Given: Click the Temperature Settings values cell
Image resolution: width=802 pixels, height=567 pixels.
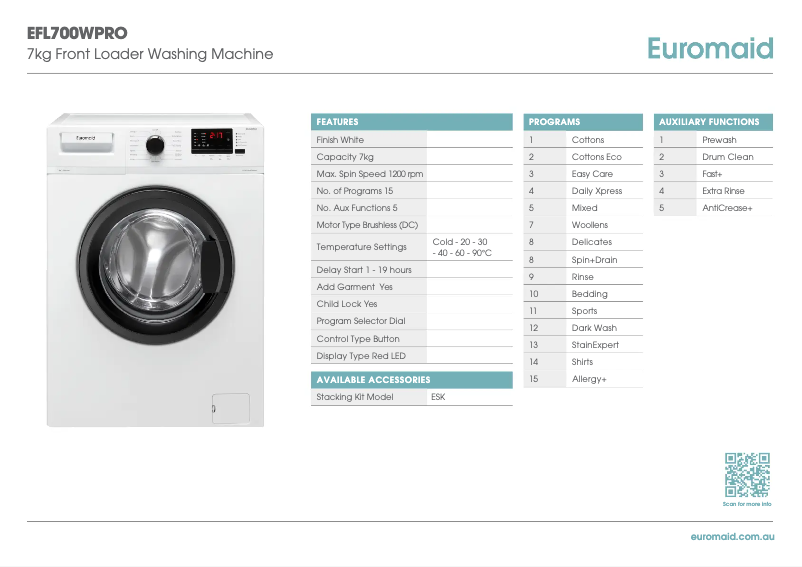Looking at the screenshot, I should coord(468,248).
